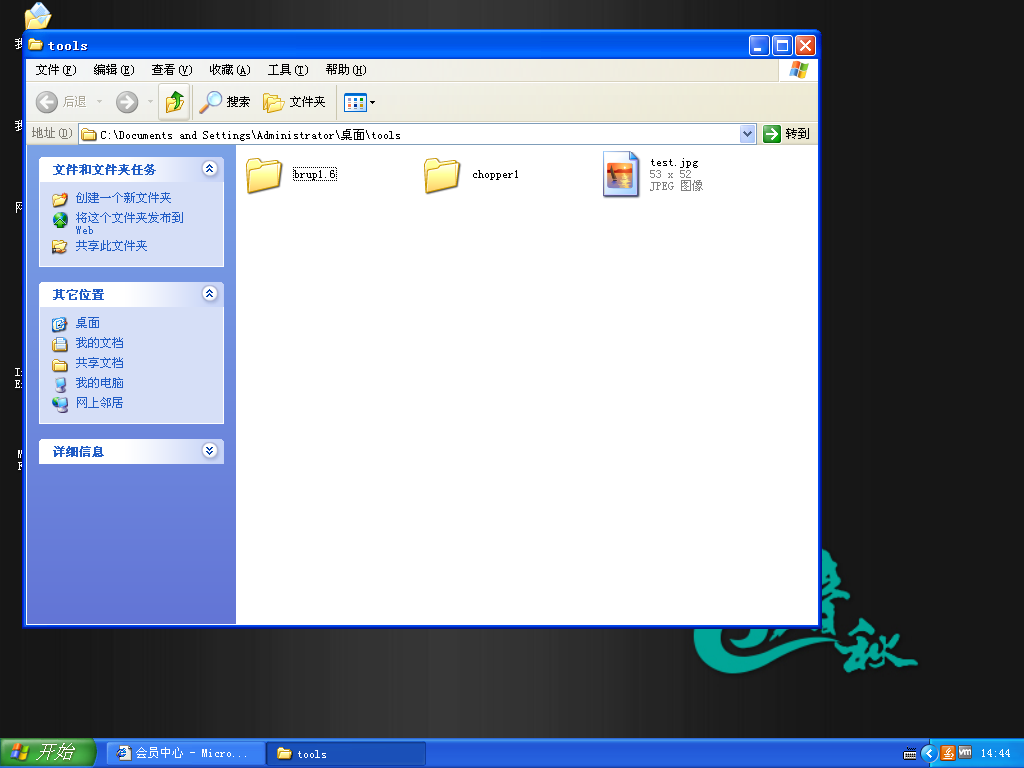Click the VMware tools tray icon
The image size is (1024, 768).
pos(965,752)
